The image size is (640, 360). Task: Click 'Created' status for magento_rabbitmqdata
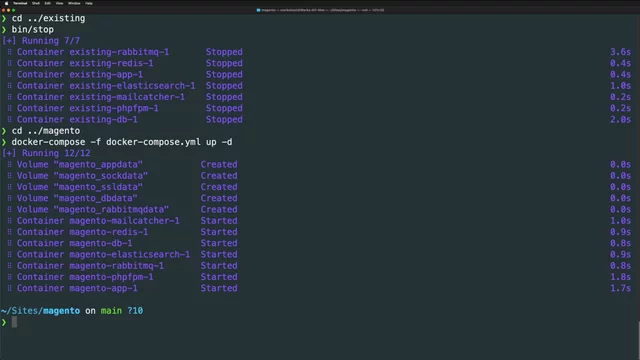click(x=219, y=209)
